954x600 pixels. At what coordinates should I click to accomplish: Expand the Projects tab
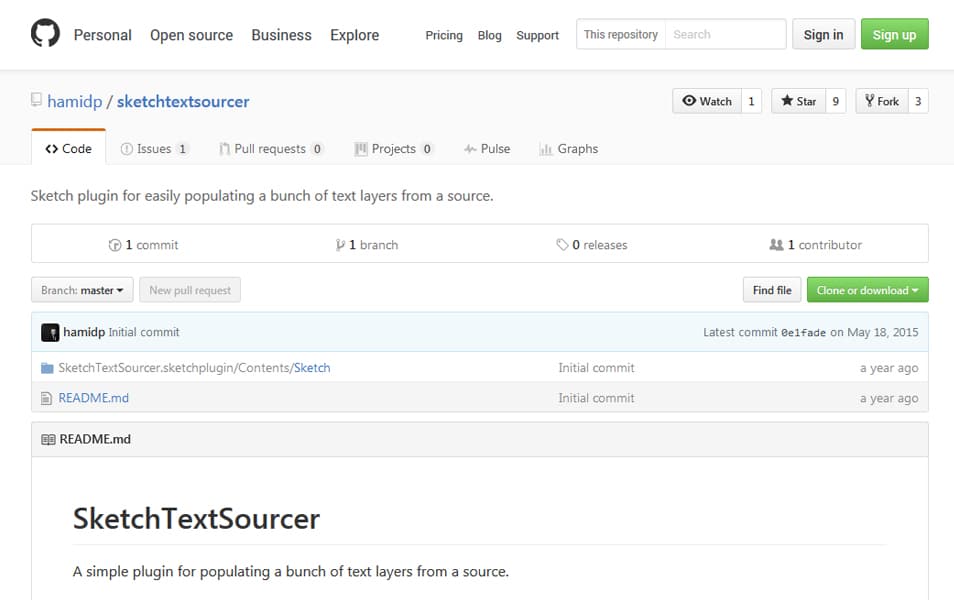point(393,148)
